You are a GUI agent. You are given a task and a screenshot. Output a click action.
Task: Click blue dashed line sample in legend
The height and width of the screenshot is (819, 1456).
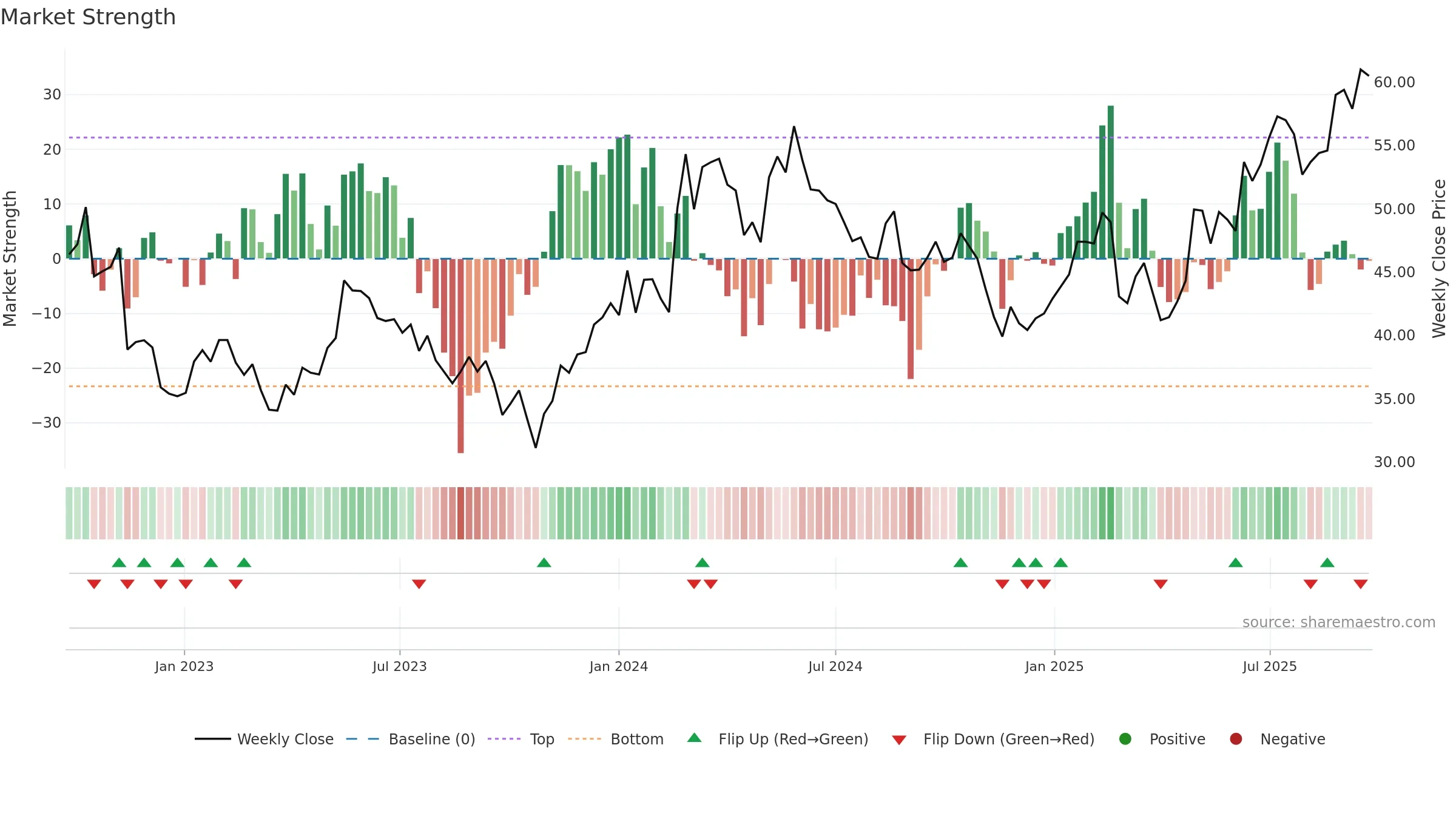tap(363, 739)
